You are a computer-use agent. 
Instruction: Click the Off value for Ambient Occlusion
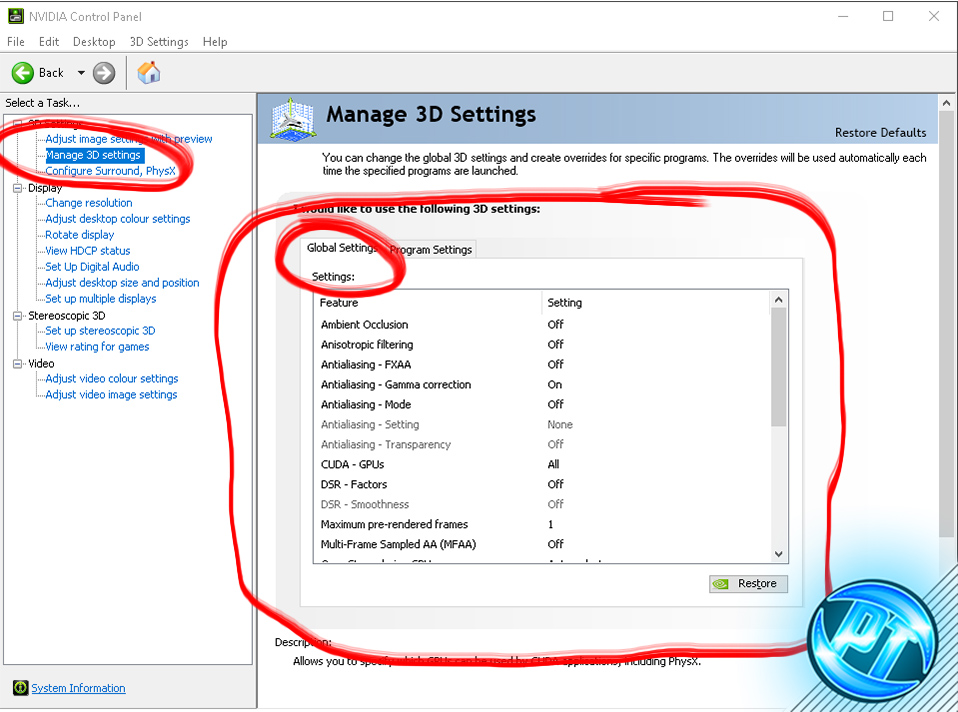tap(555, 325)
